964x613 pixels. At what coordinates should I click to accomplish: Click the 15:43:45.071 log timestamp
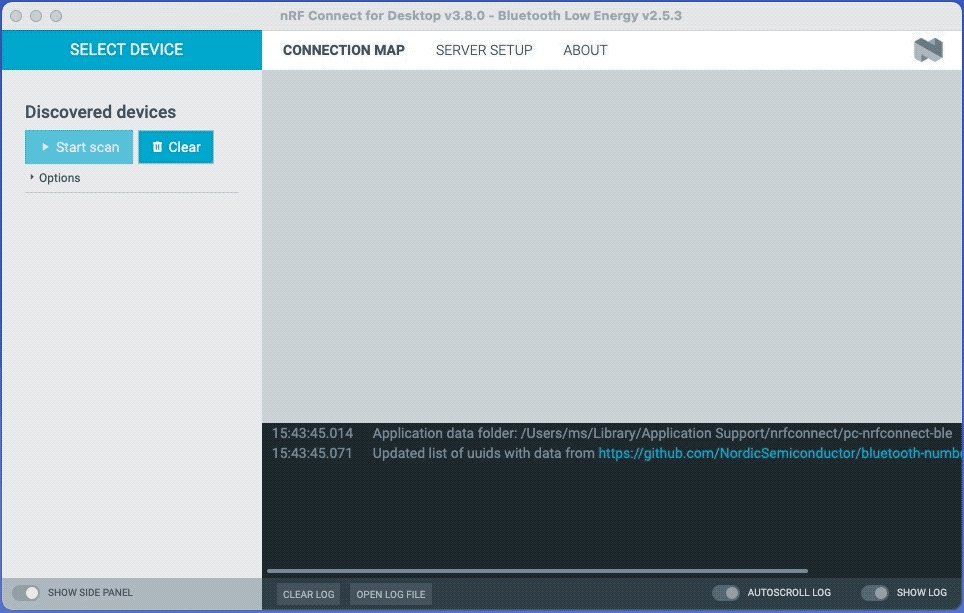[312, 453]
